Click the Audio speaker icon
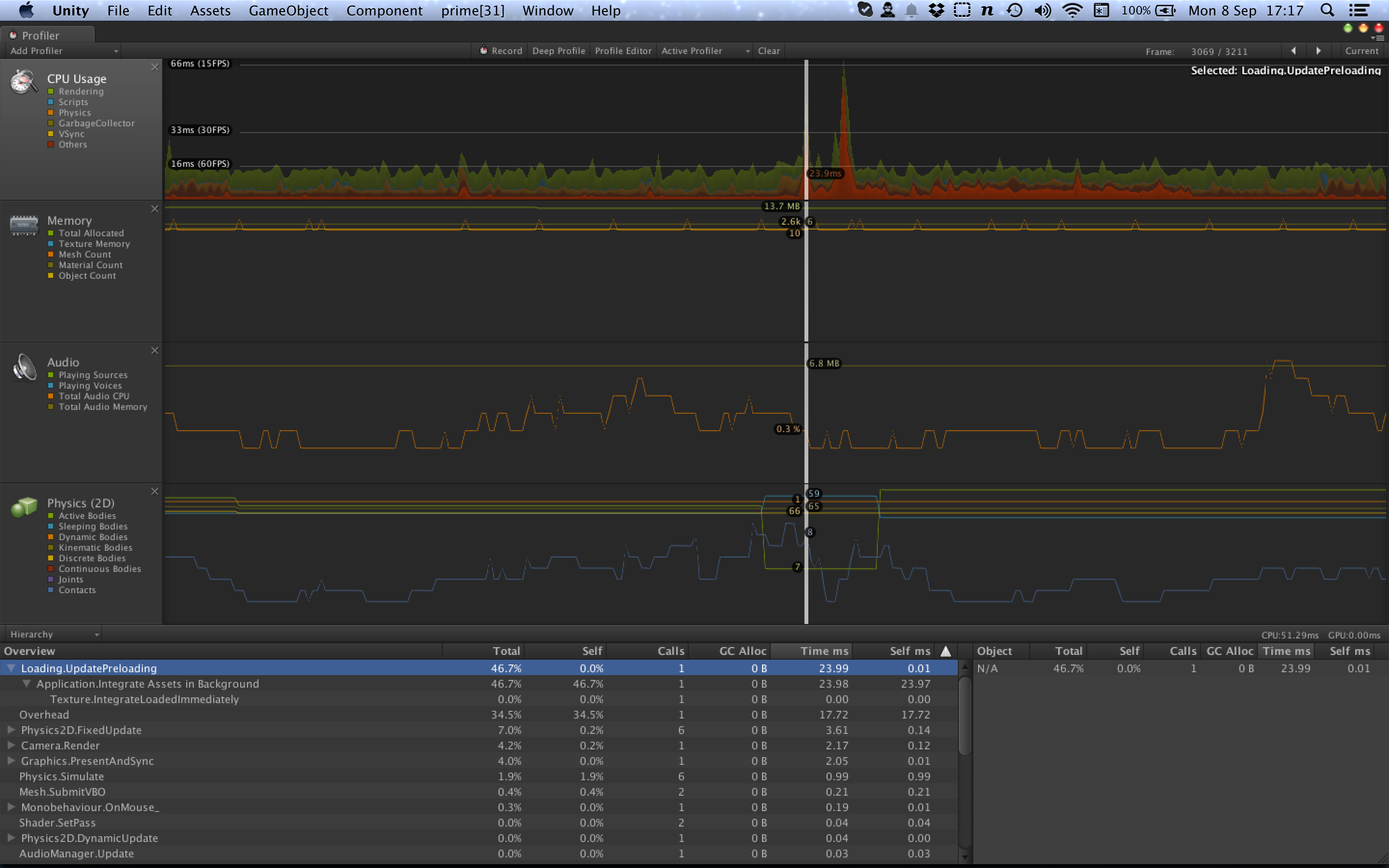This screenshot has width=1389, height=868. (24, 366)
